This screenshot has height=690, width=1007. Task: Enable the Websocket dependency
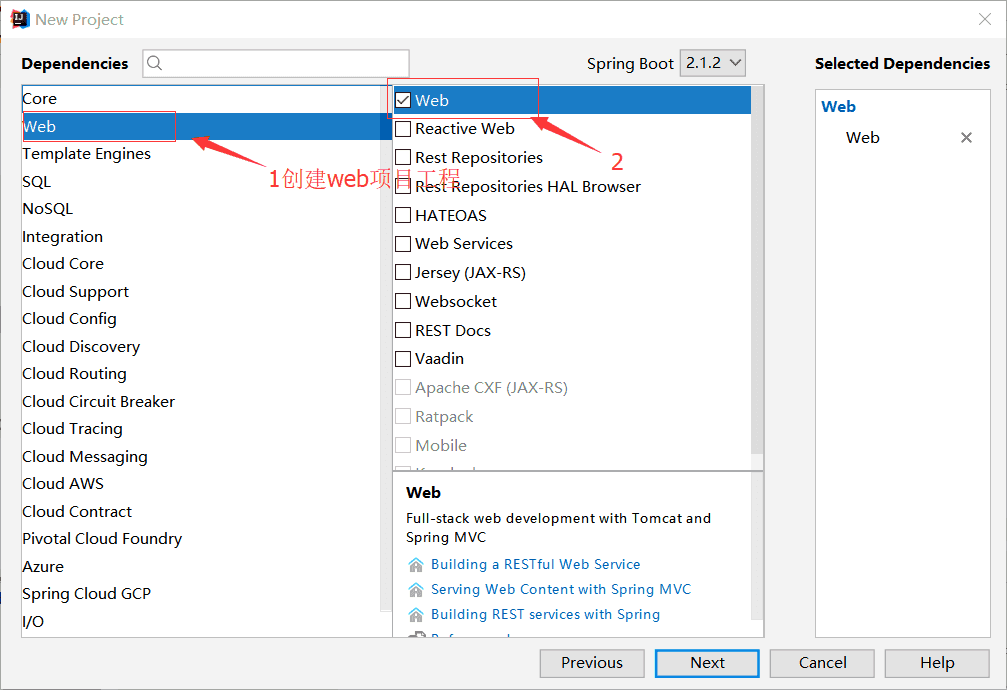point(403,301)
